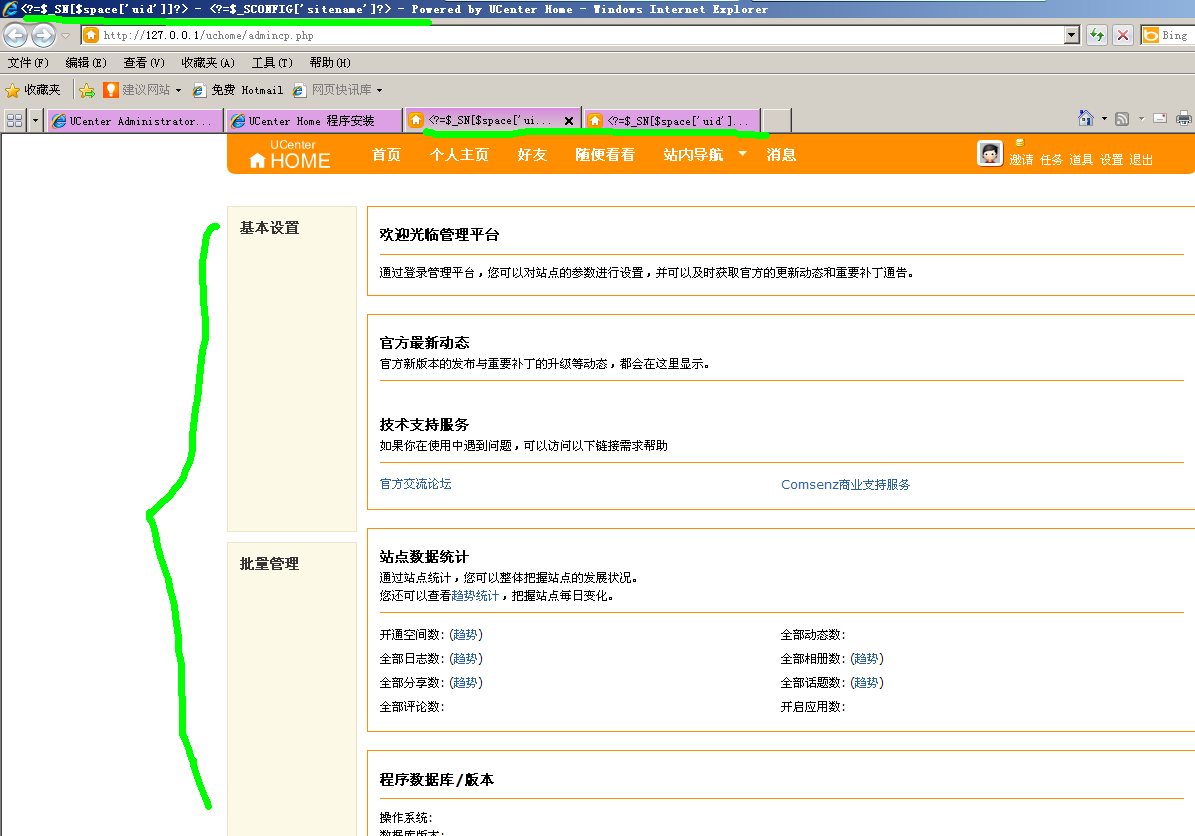This screenshot has width=1195, height=836.
Task: Click the 批量管理 sidebar heading
Action: [x=269, y=564]
